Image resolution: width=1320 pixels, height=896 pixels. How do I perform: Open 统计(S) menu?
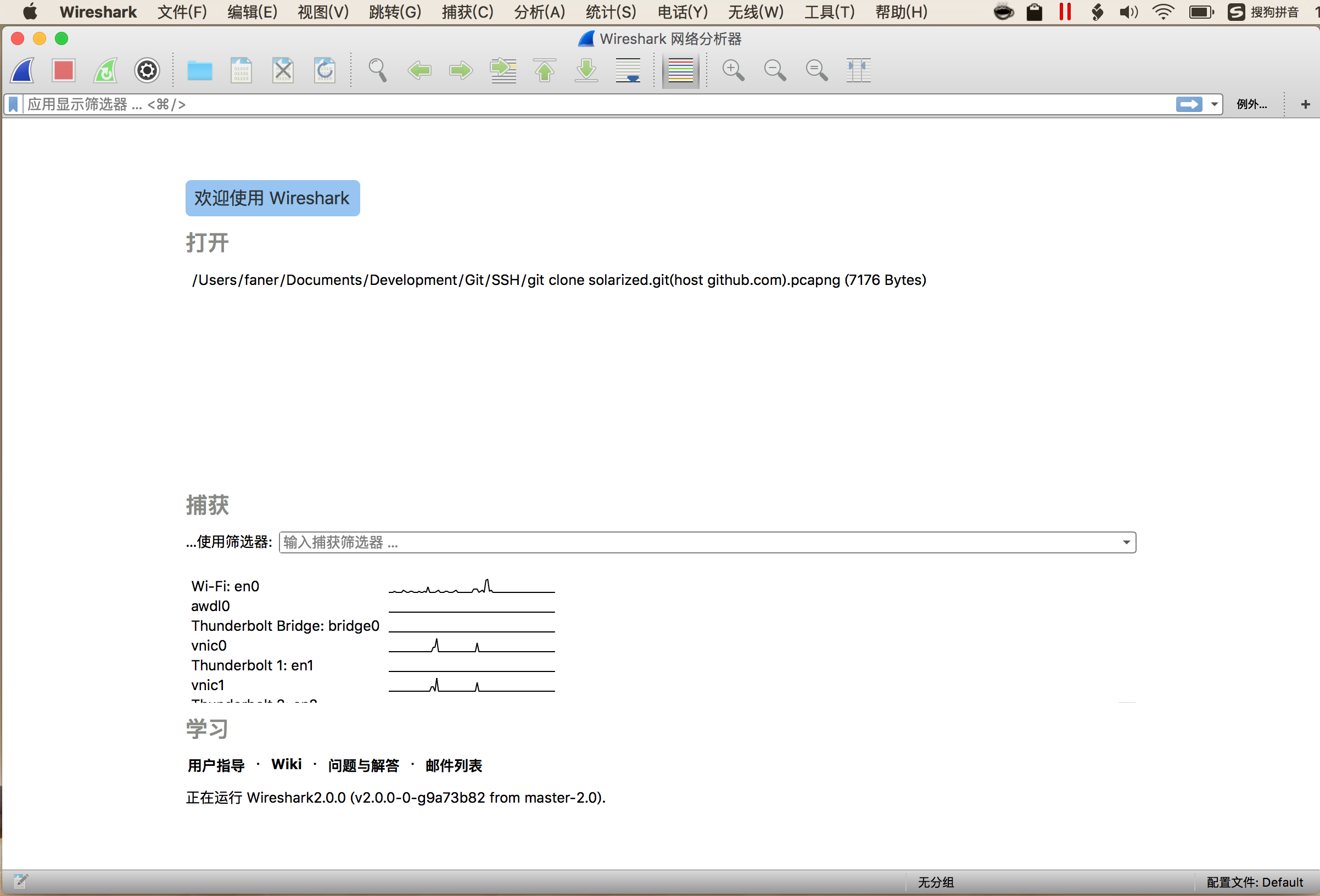pos(611,12)
